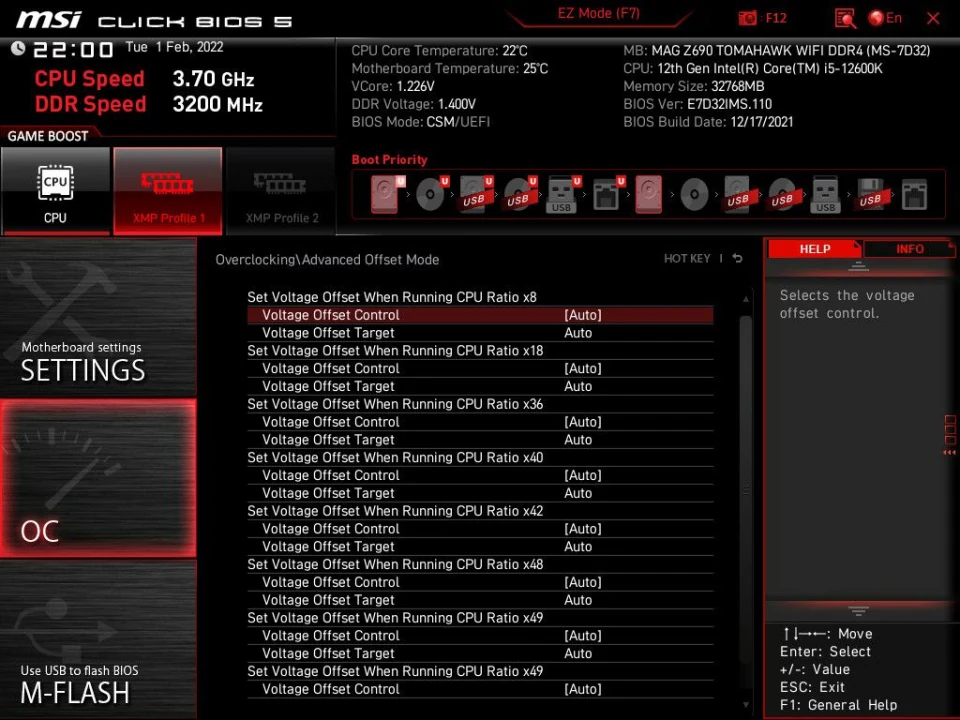Open Voltage Offset Control dropdown for Ratio x42
This screenshot has width=960, height=720.
click(x=480, y=528)
